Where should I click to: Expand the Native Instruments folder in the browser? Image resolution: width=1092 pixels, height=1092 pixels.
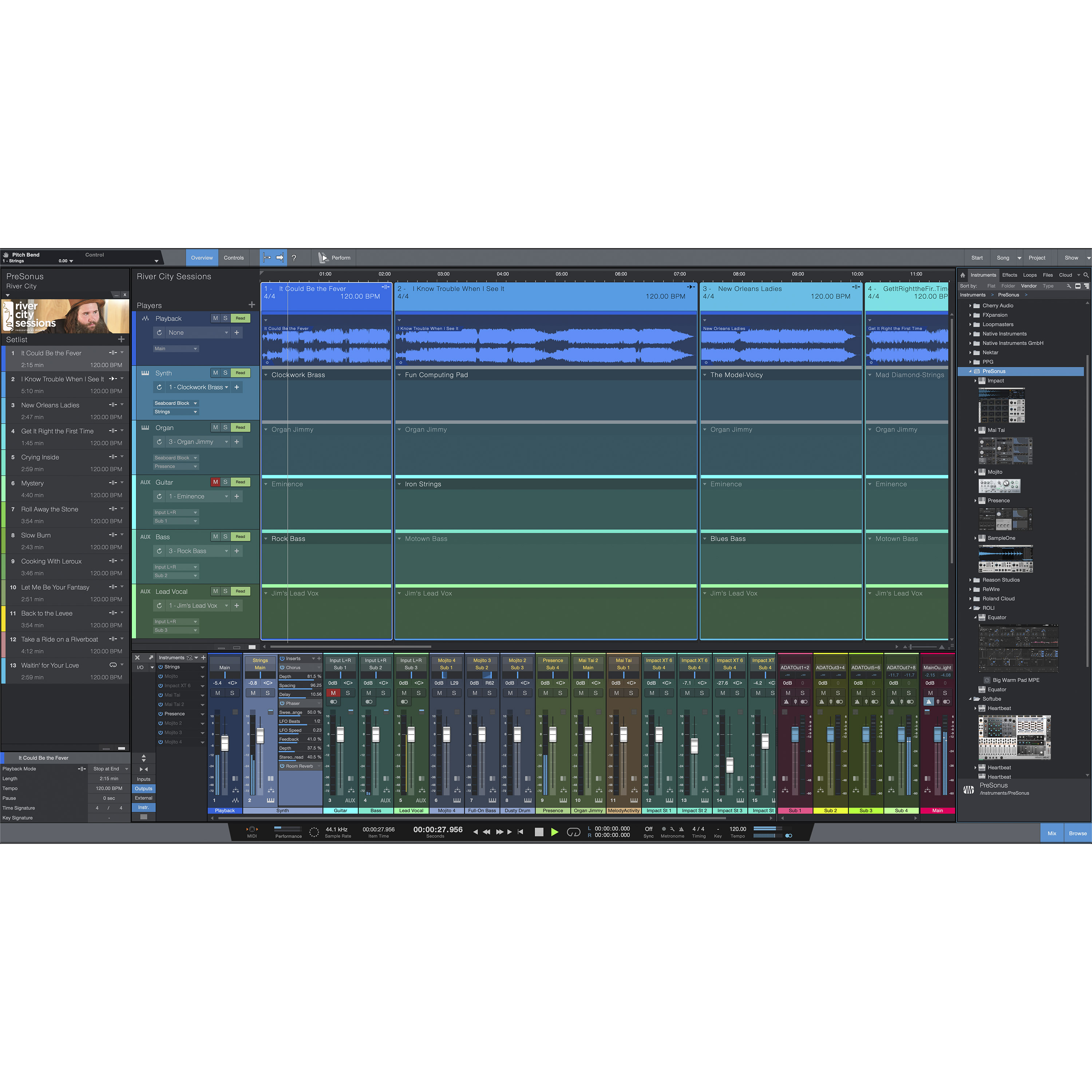coord(970,333)
